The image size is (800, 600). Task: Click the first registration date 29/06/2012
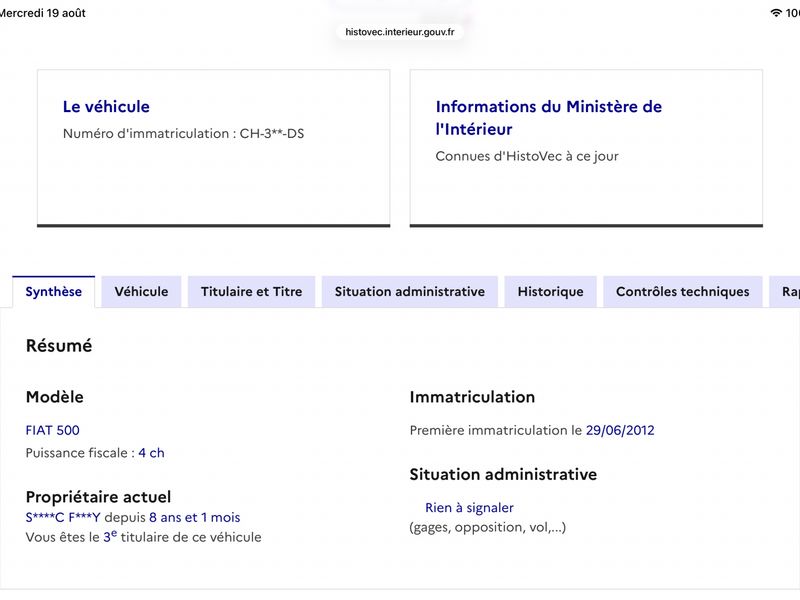pos(620,430)
